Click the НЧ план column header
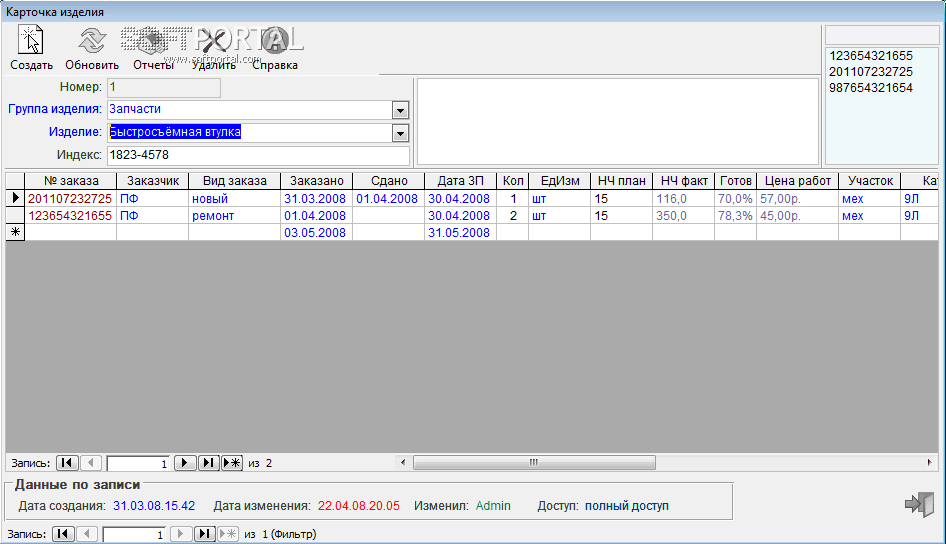Image resolution: width=946 pixels, height=544 pixels. pos(621,181)
